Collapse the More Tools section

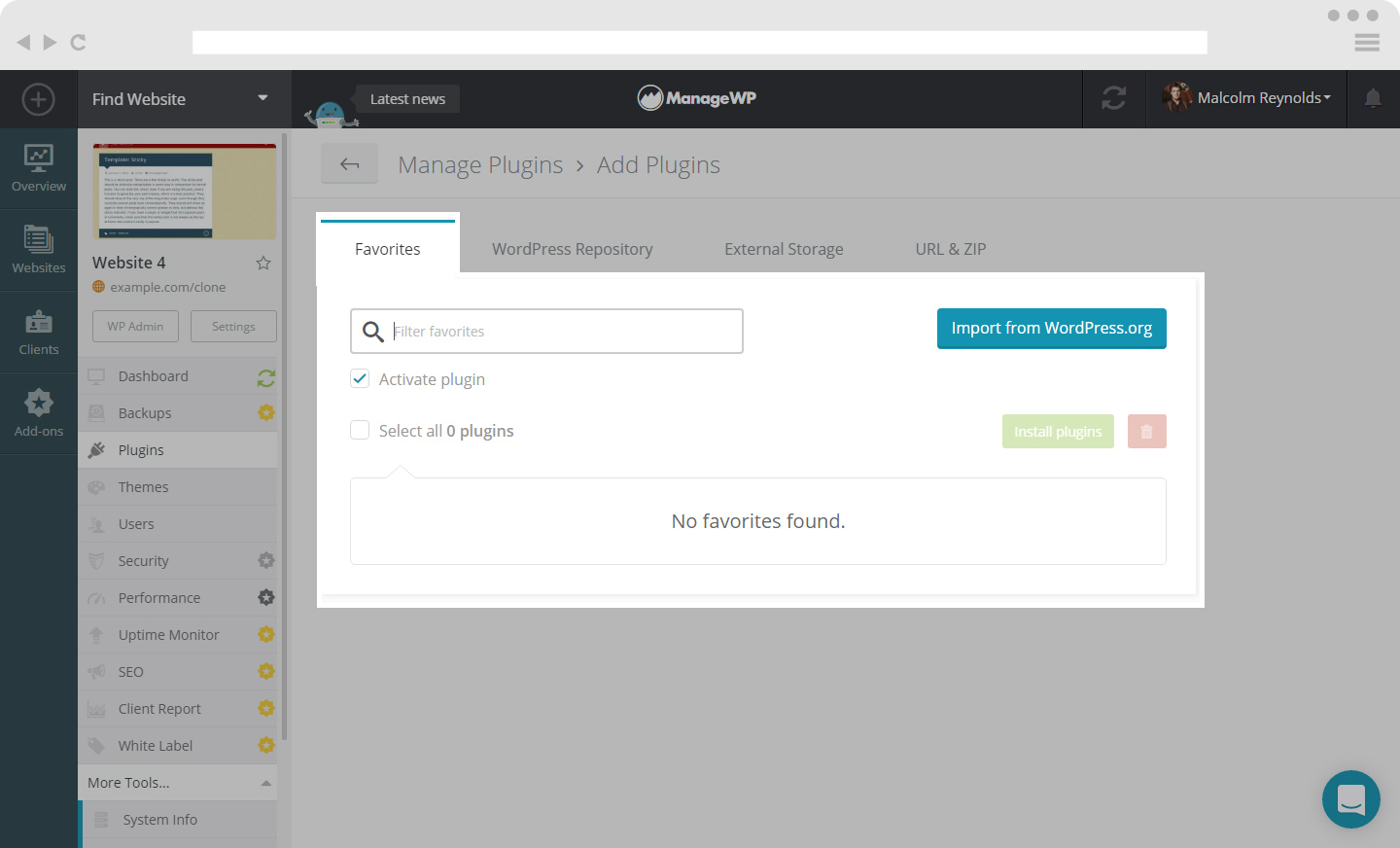point(178,783)
